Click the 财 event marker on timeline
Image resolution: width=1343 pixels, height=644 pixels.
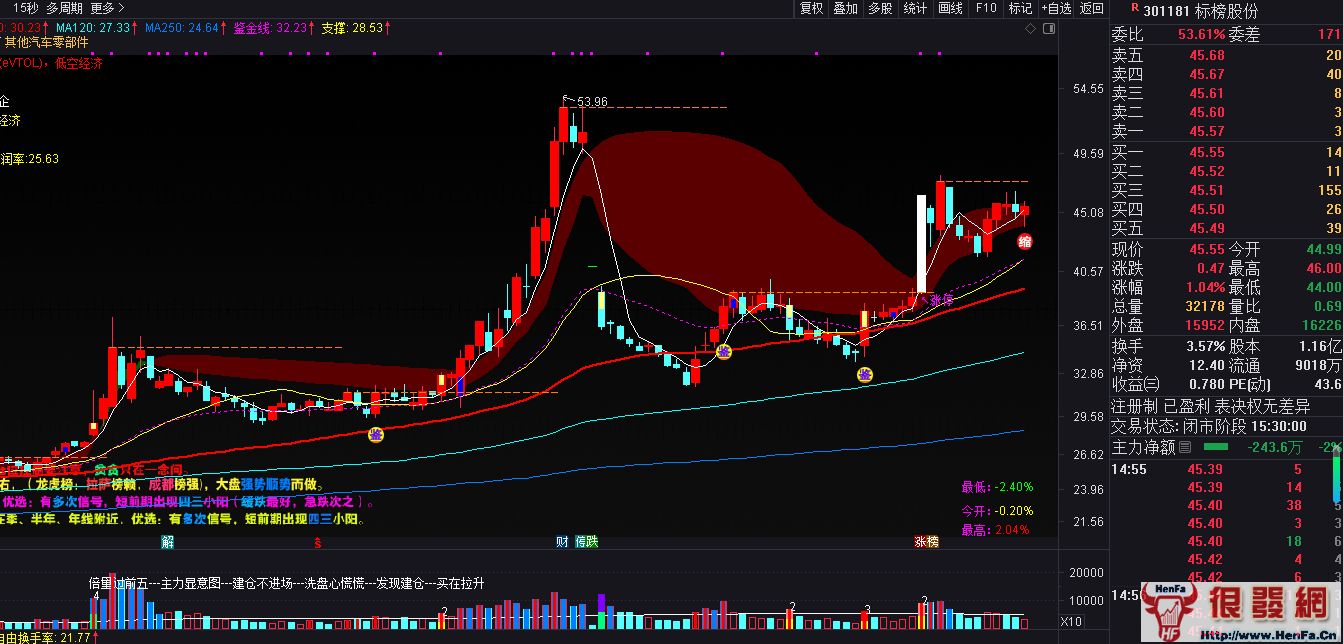(x=563, y=542)
